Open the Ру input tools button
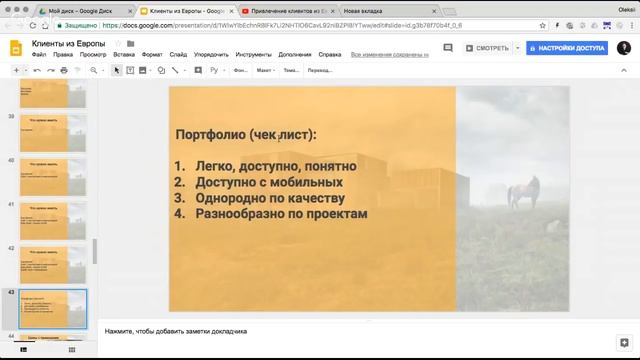The width and height of the screenshot is (640, 360). point(214,70)
